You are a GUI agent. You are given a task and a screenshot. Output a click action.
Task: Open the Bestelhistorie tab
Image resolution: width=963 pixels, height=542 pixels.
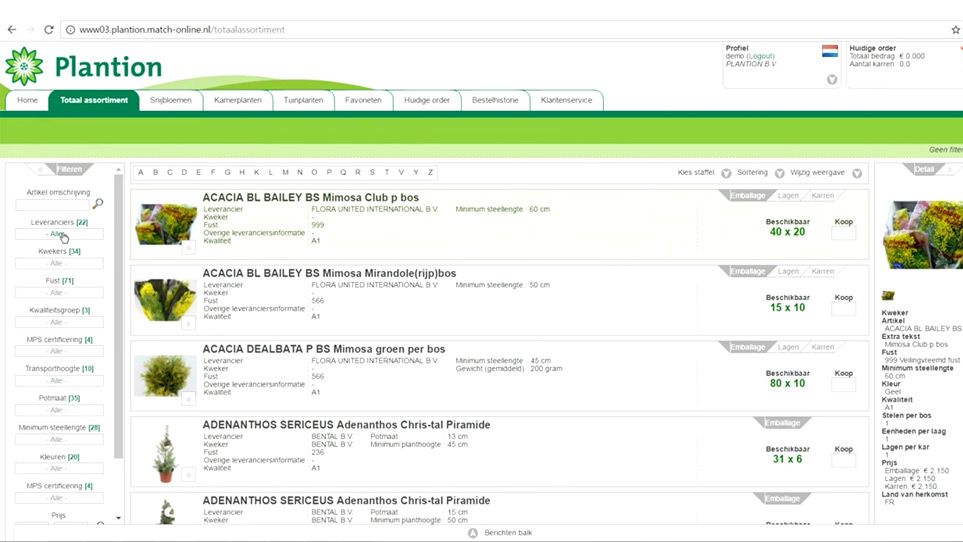tap(495, 100)
